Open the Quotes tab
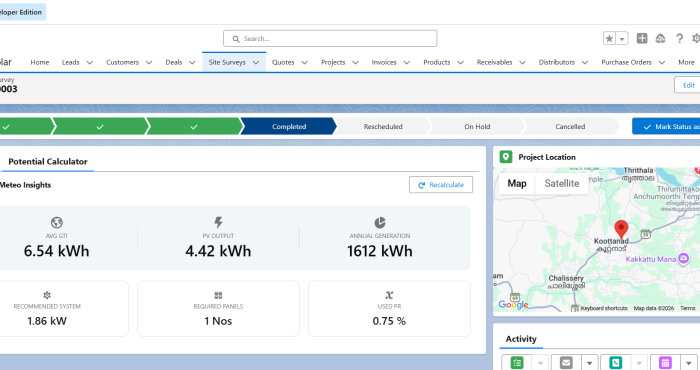Screen dimensions: 700x370 283,62
